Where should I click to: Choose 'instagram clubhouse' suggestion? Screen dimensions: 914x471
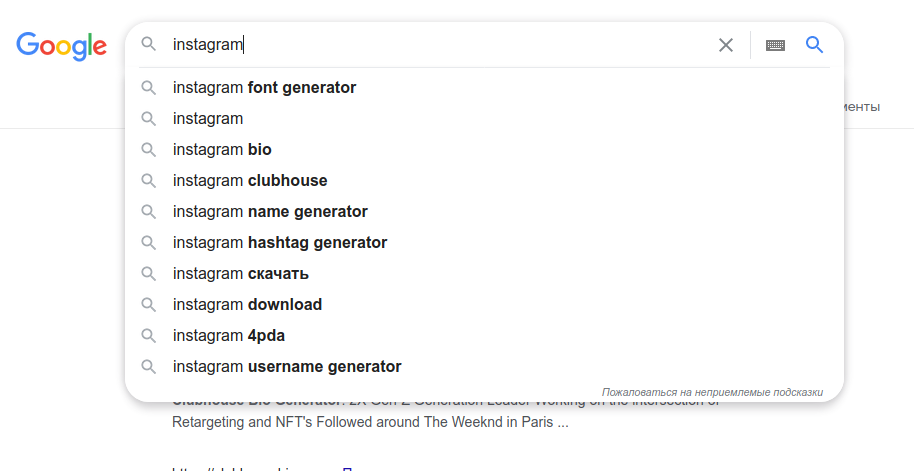tap(250, 181)
